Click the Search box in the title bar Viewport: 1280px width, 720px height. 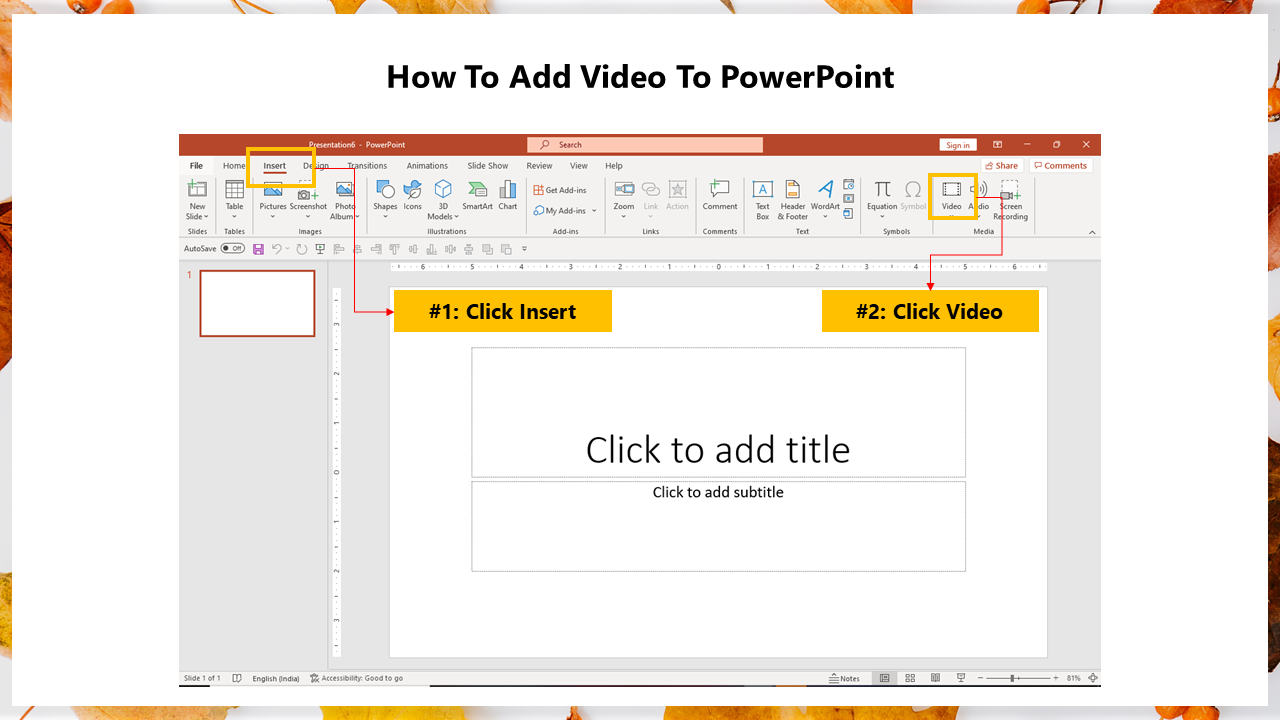(645, 145)
